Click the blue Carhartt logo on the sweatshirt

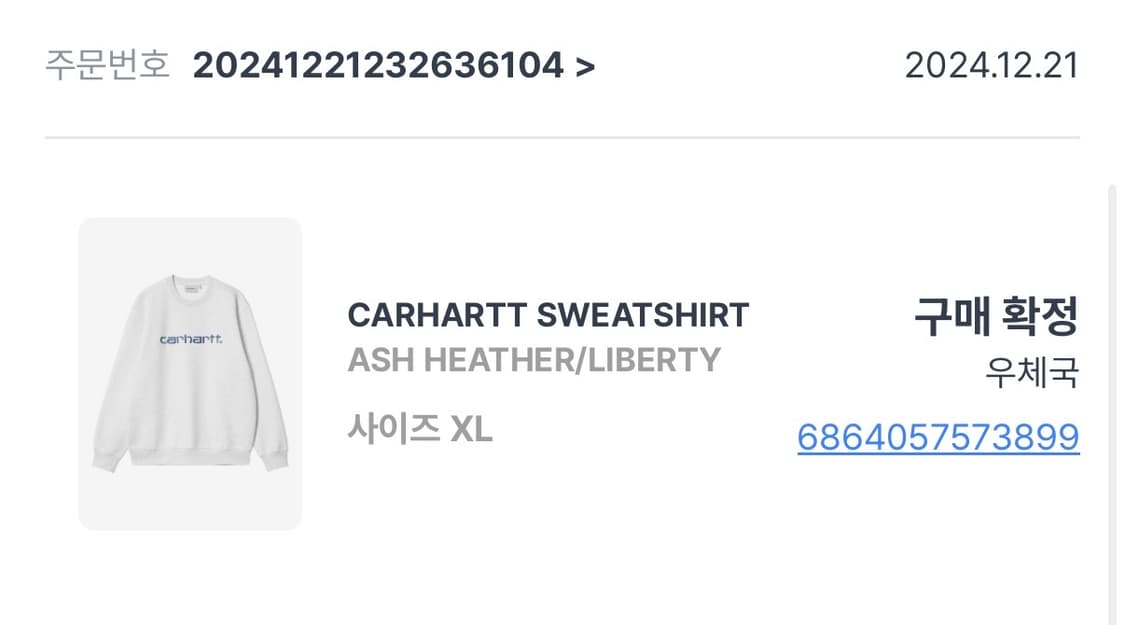pos(190,340)
